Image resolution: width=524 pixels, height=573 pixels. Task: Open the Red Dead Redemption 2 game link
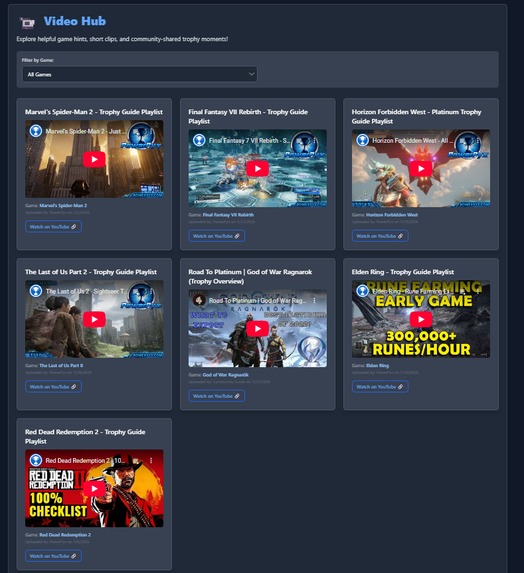pos(65,535)
